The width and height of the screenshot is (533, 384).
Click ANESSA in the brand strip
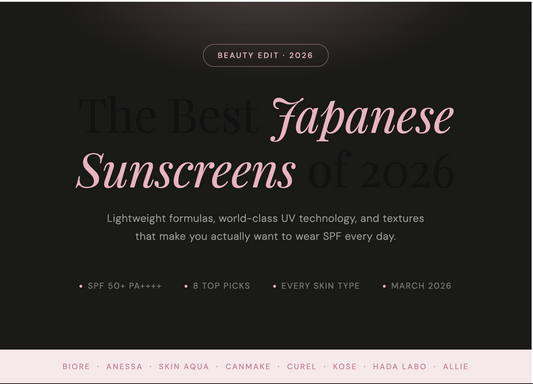point(124,367)
